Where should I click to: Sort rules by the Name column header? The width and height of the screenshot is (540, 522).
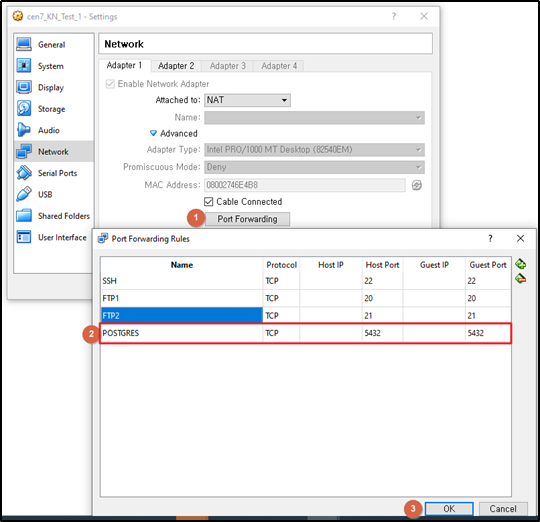pyautogui.click(x=181, y=265)
